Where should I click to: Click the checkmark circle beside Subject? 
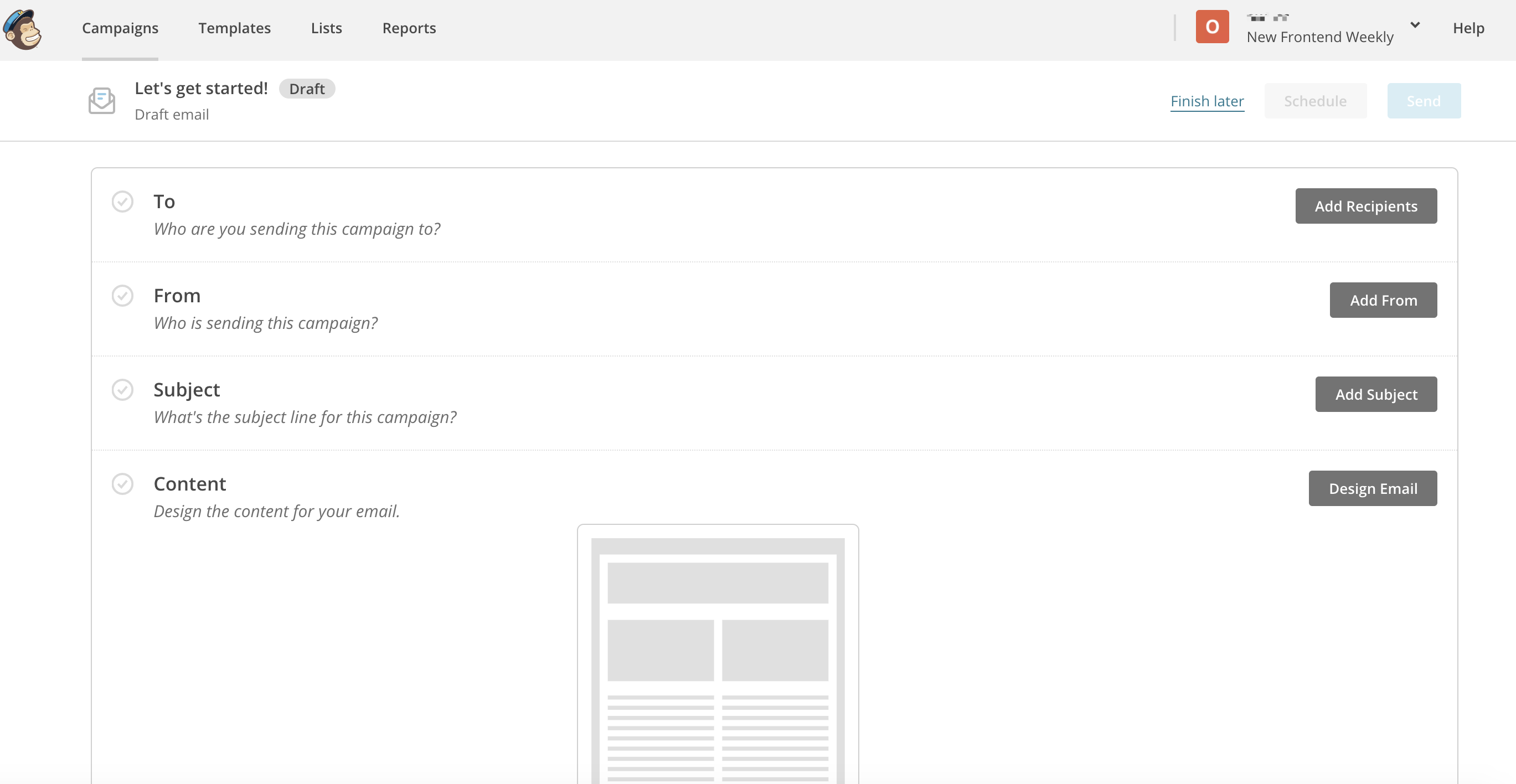(x=122, y=390)
